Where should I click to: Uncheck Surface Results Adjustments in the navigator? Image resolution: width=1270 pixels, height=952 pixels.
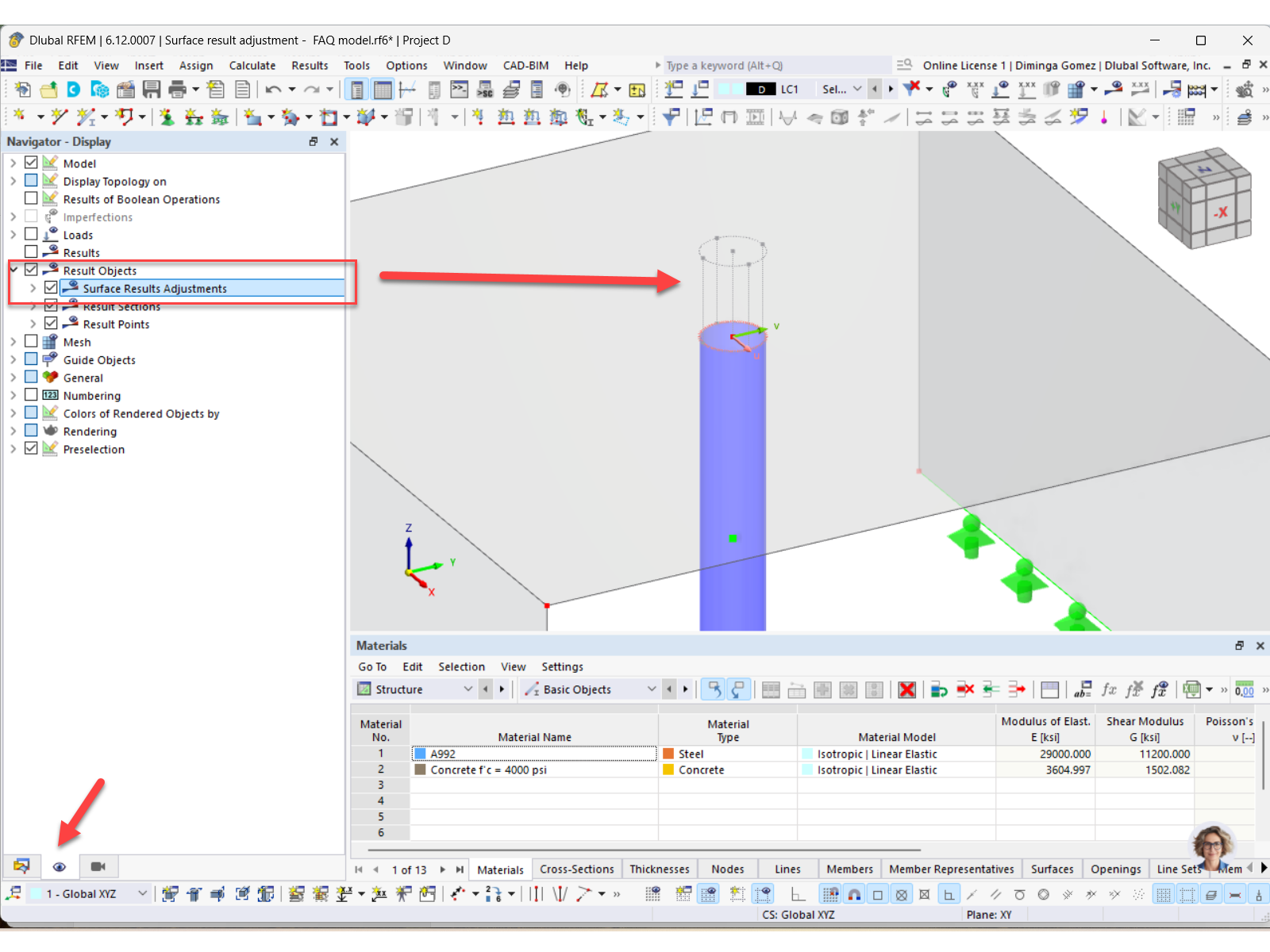(51, 287)
